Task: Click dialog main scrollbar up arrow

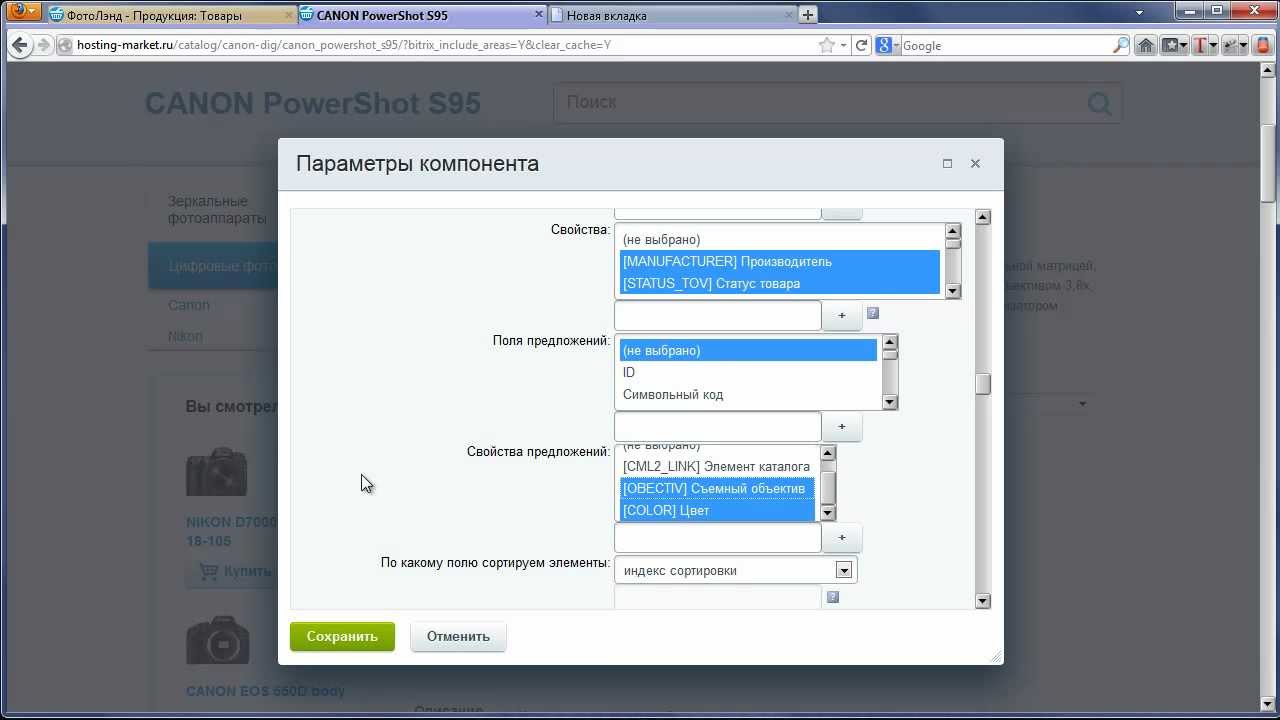Action: click(x=983, y=217)
